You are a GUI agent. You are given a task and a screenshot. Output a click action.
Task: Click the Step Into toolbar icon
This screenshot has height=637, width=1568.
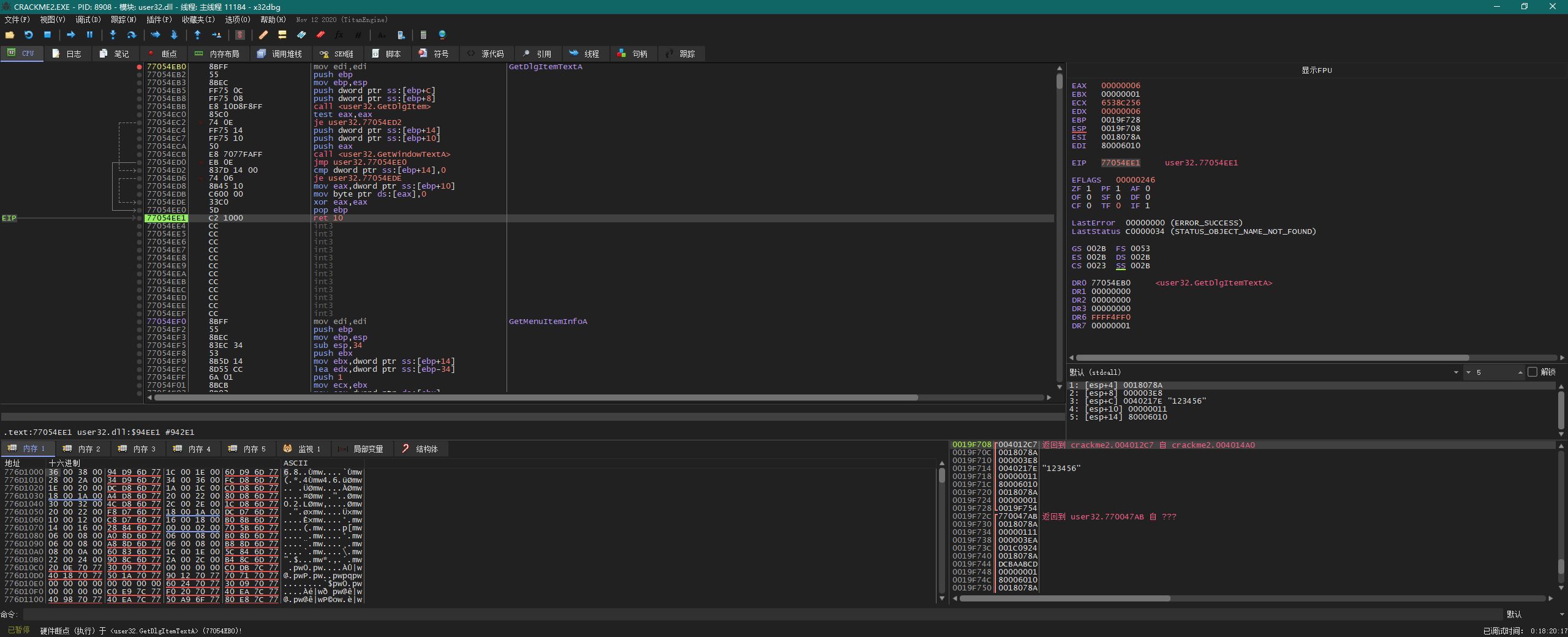(x=113, y=35)
